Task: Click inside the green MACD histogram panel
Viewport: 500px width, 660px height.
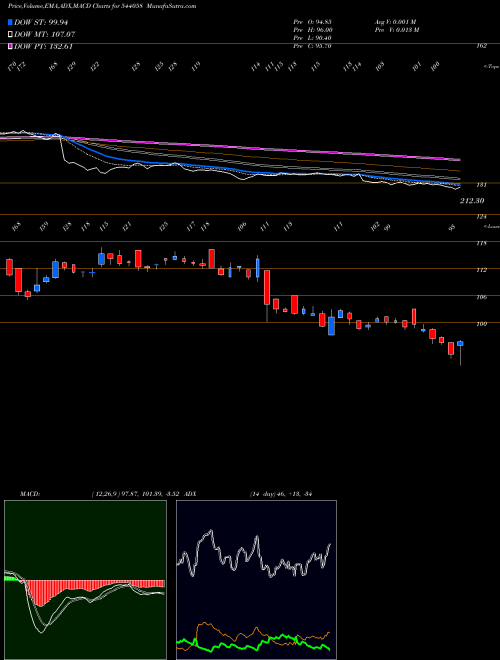Action: coord(85,580)
